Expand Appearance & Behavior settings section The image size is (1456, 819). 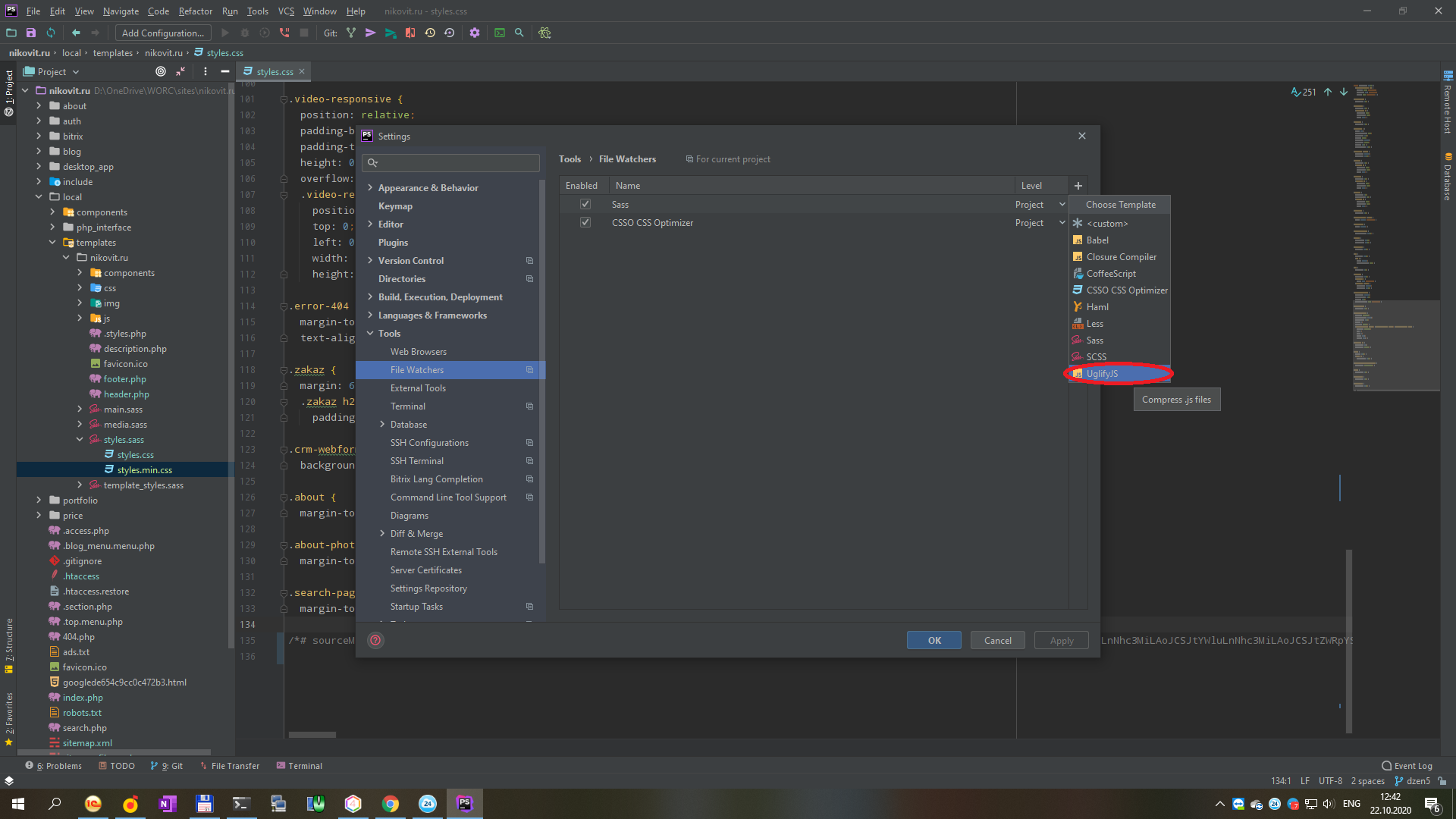[370, 187]
